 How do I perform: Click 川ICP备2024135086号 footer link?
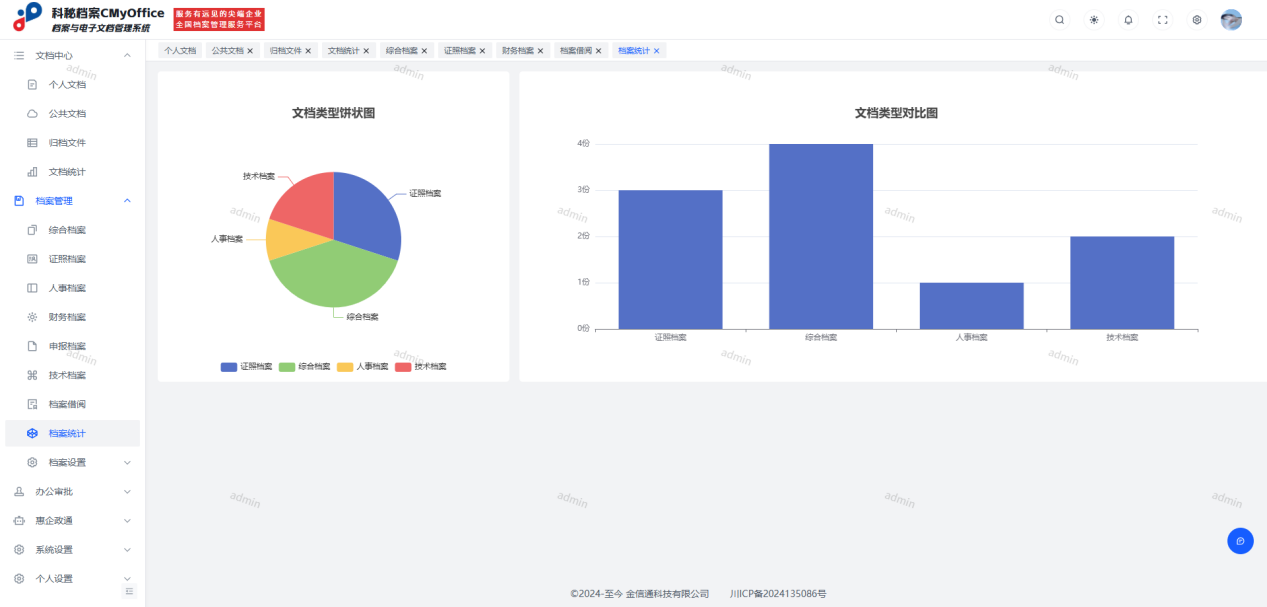click(778, 594)
